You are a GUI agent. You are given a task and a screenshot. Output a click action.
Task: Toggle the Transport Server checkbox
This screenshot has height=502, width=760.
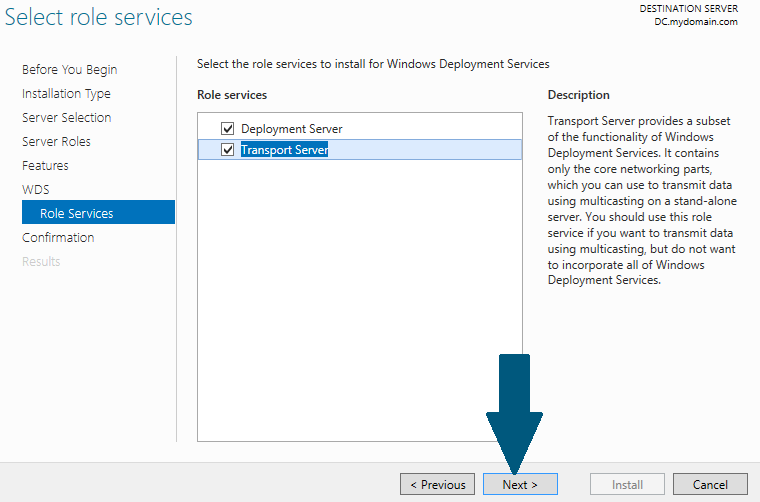227,149
